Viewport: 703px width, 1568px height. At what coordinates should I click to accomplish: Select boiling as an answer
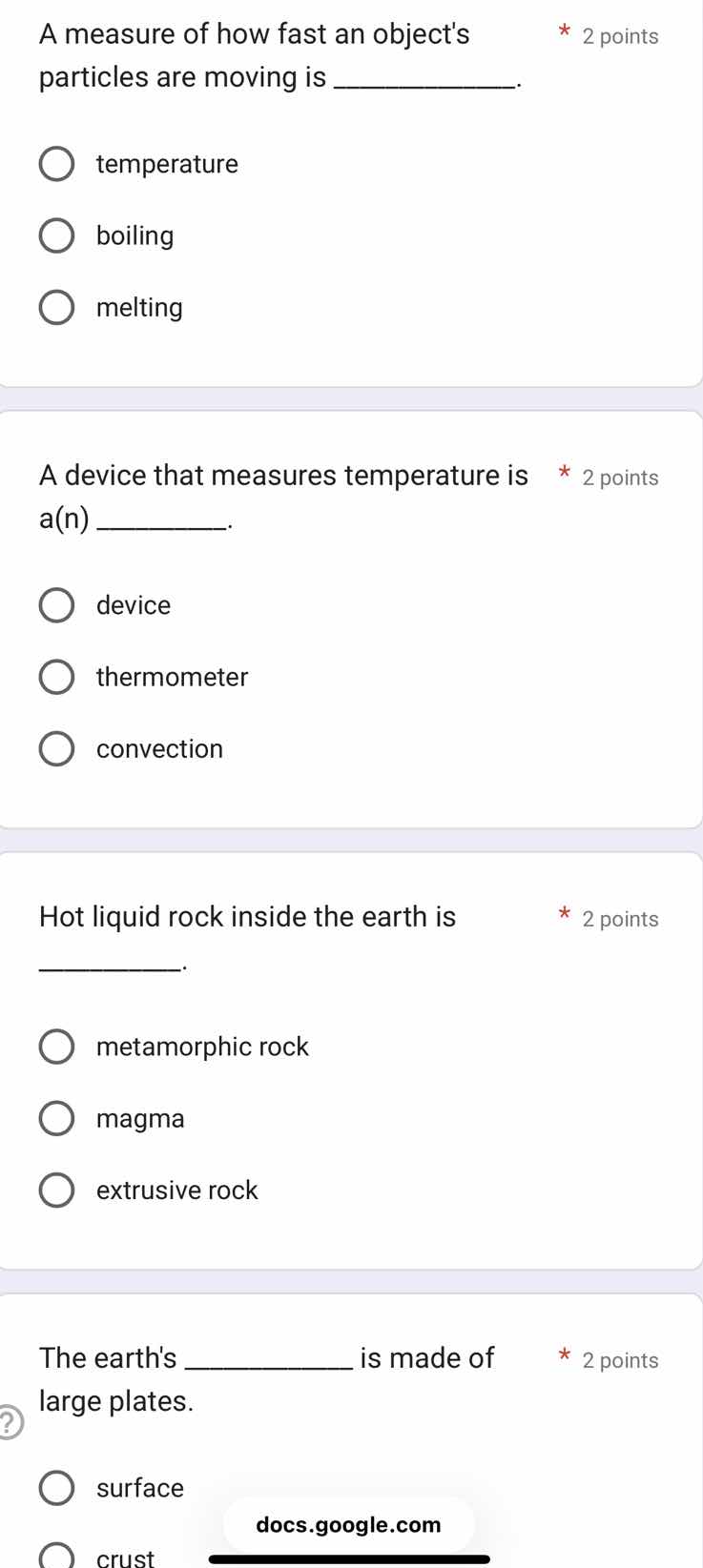point(56,234)
